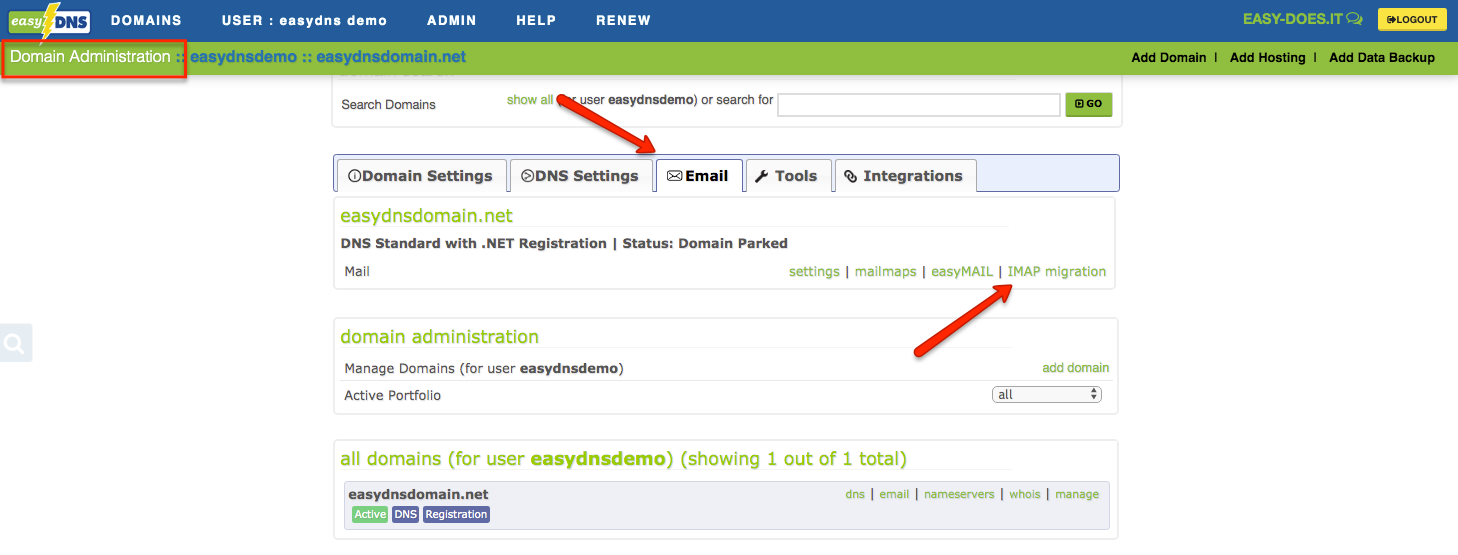Viewport: 1458px width, 555px height.
Task: Click the yellow LOGOUT button
Action: [1412, 19]
